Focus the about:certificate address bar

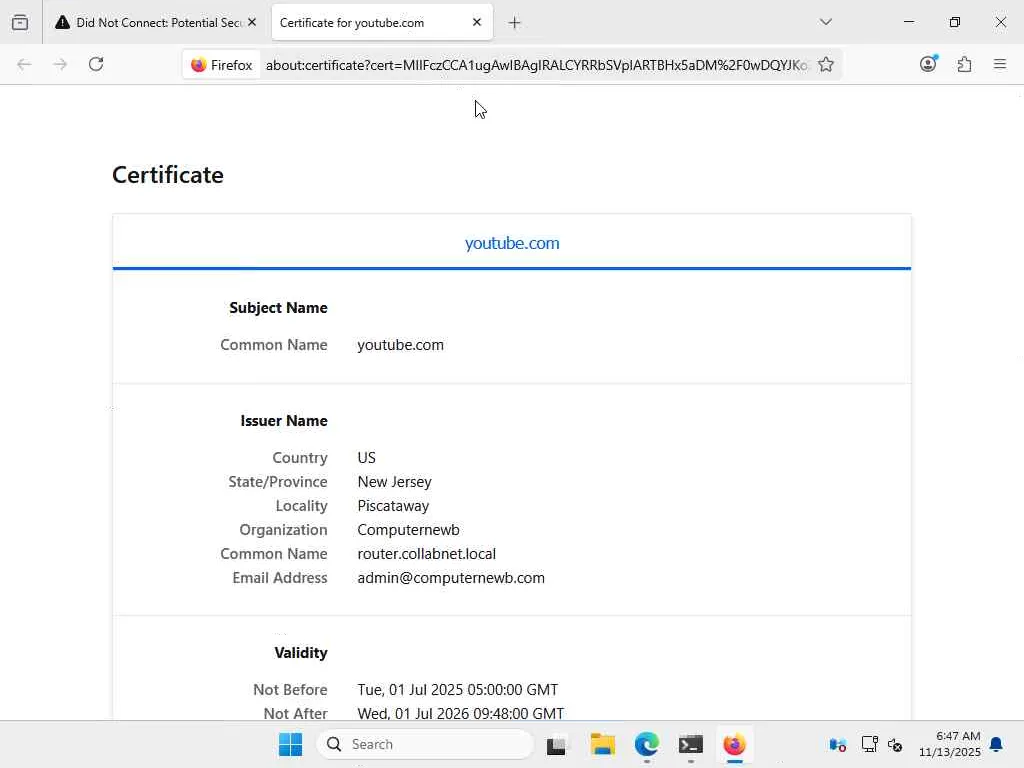pos(536,65)
